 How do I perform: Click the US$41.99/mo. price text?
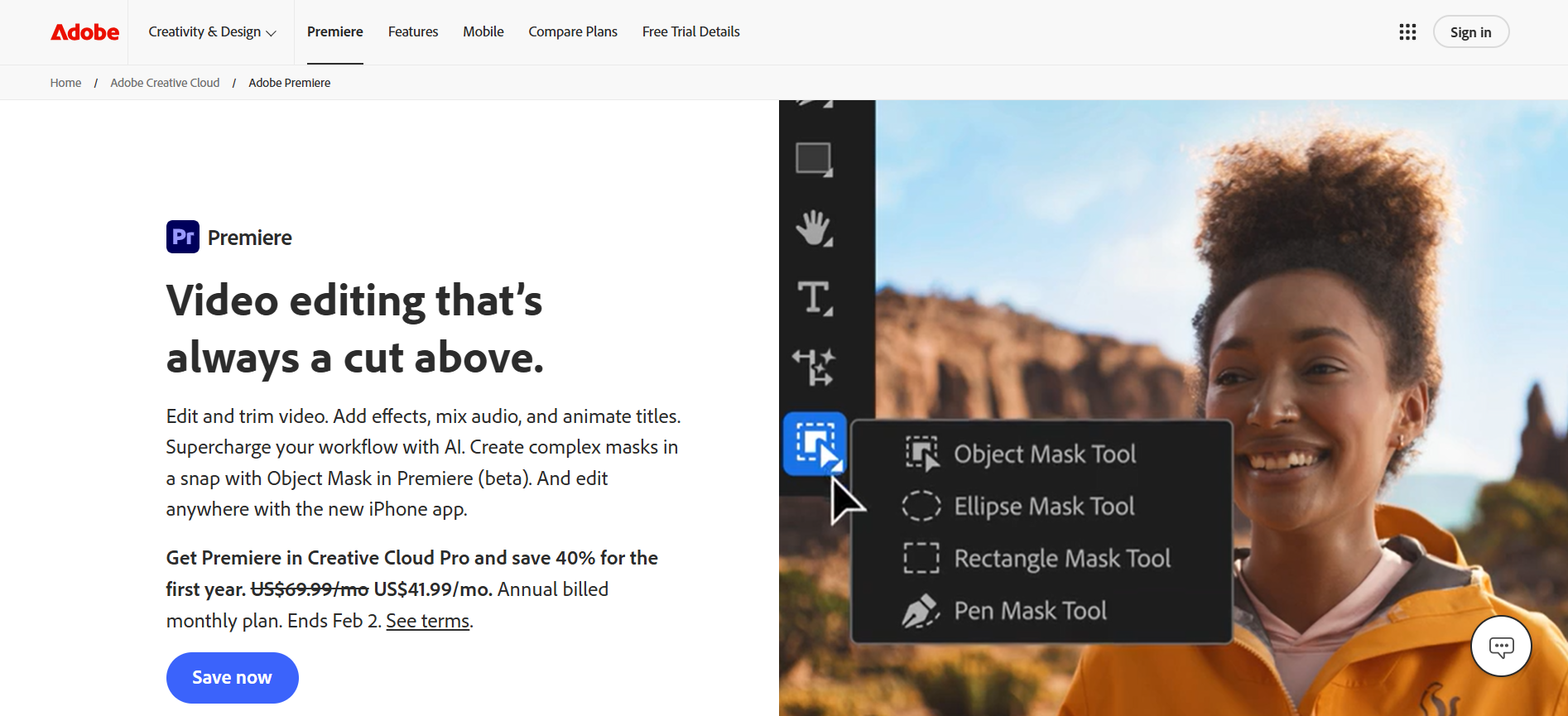click(x=433, y=589)
